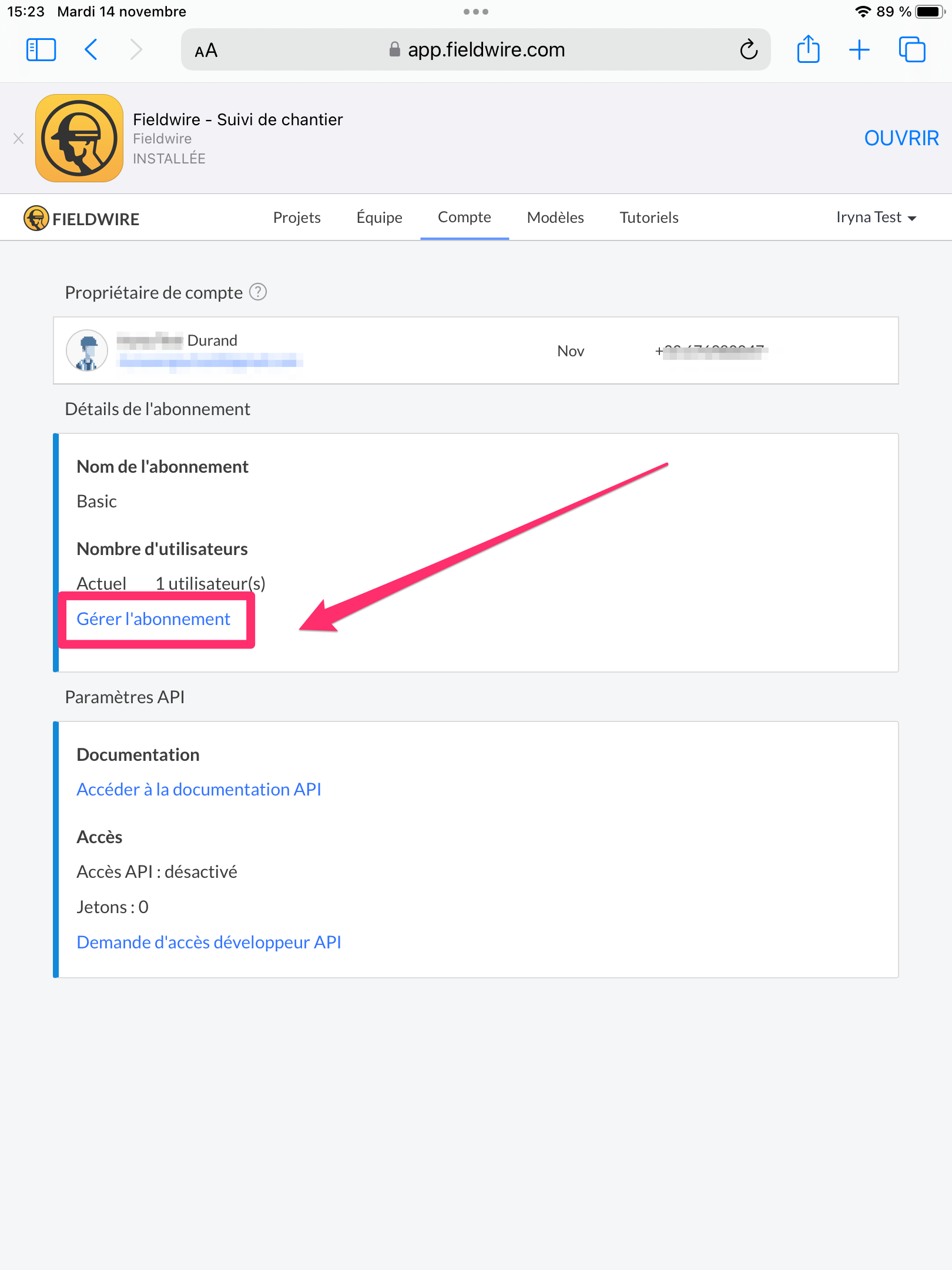Open Accéder à la documentation API
The image size is (952, 1270).
199,789
